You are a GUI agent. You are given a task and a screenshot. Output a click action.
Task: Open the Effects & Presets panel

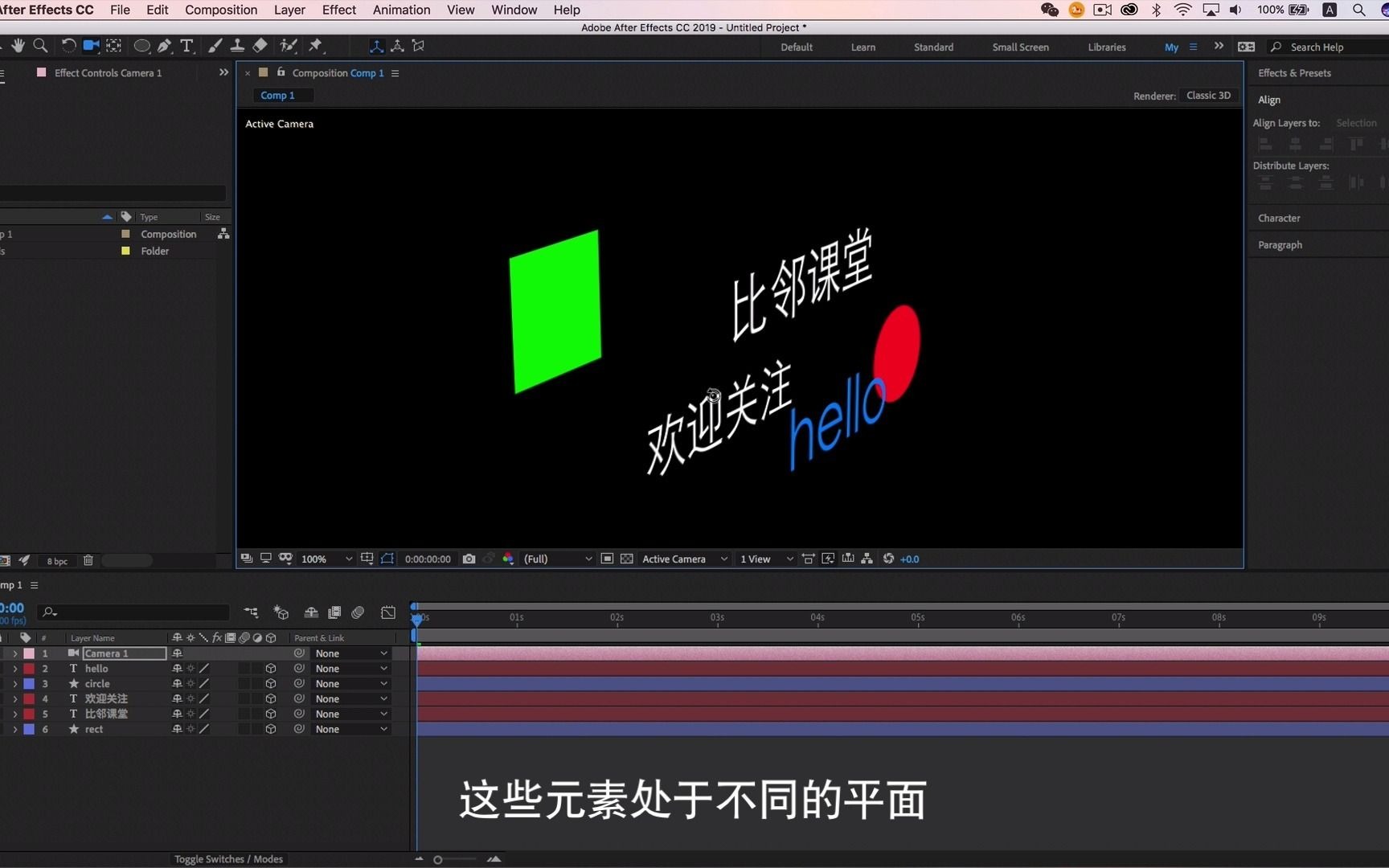click(1294, 73)
